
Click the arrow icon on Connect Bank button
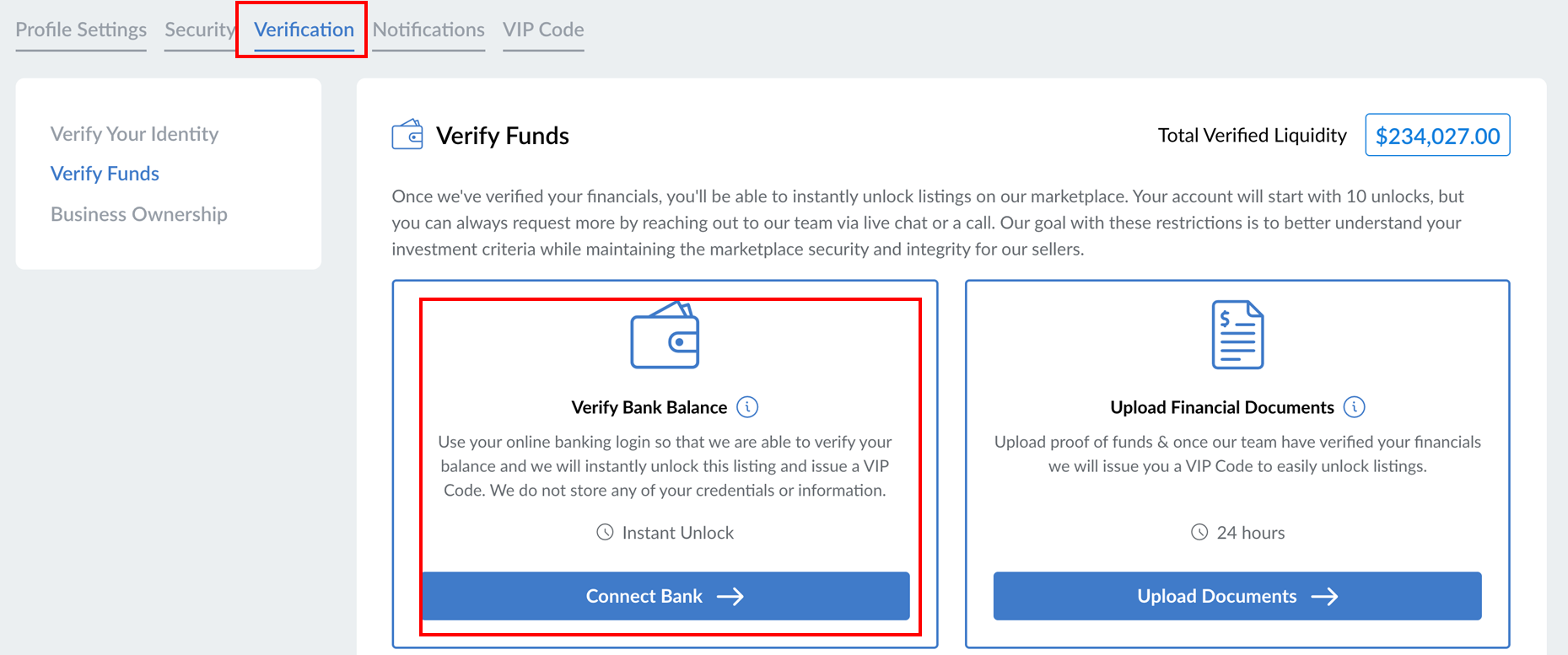(730, 597)
